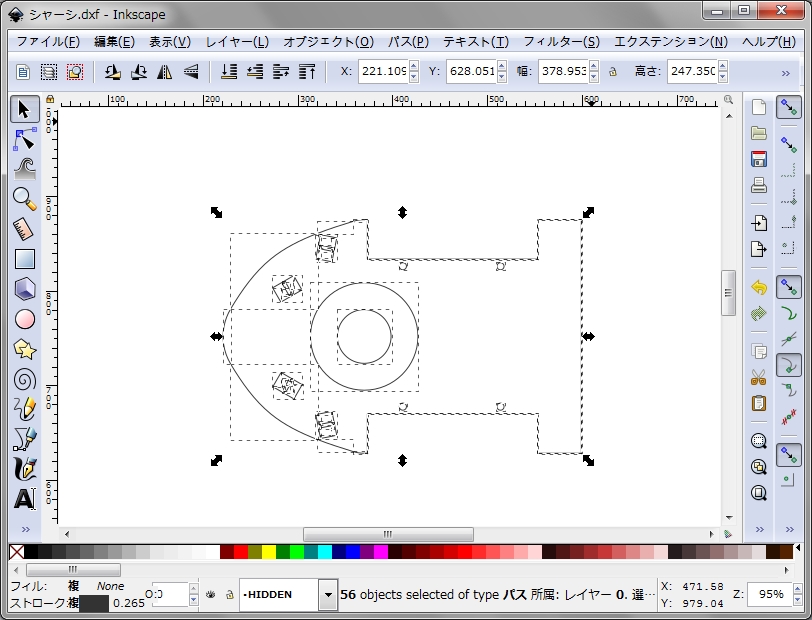Toggle the width-height lock ratio

point(613,72)
